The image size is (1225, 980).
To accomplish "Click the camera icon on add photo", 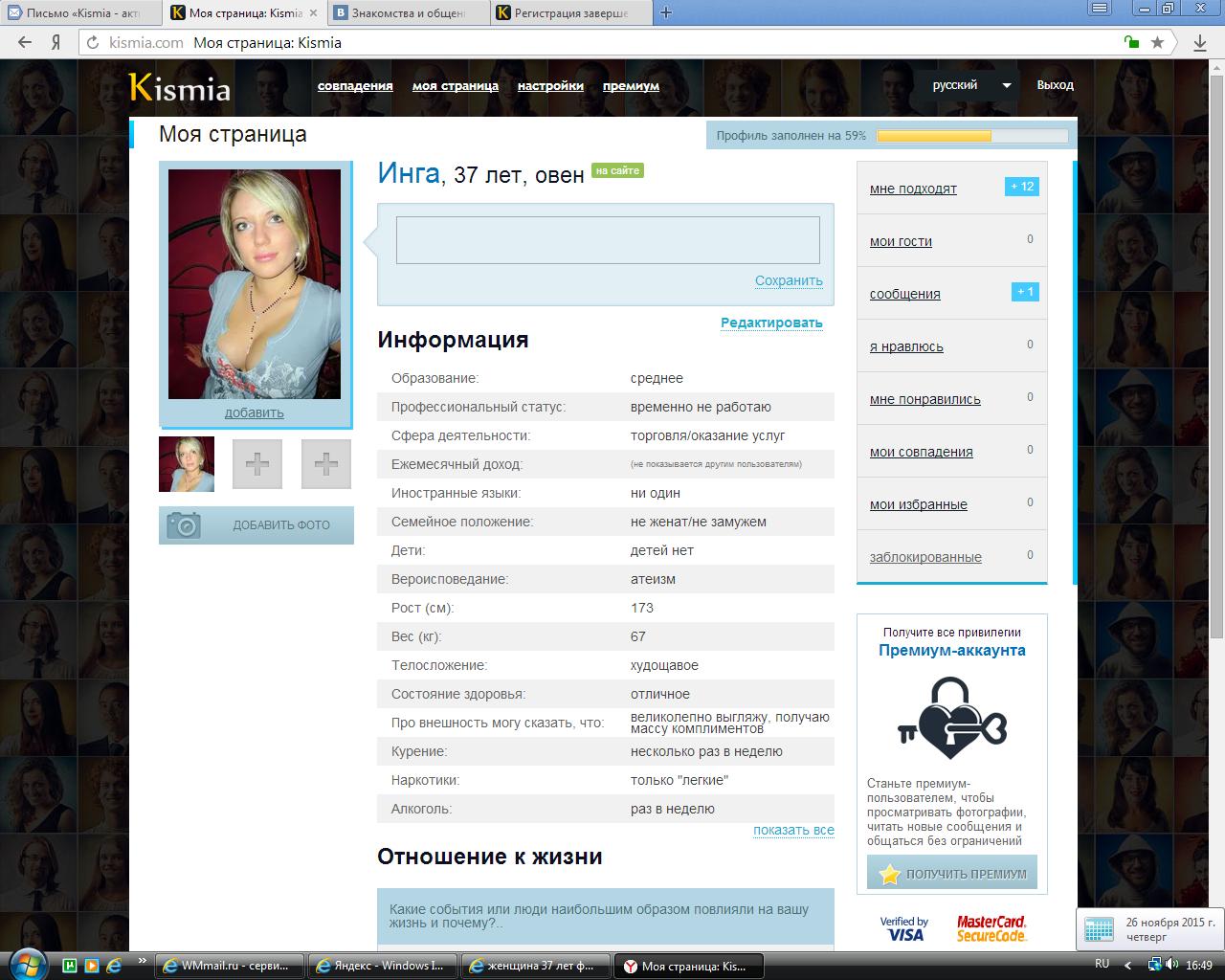I will pyautogui.click(x=184, y=525).
